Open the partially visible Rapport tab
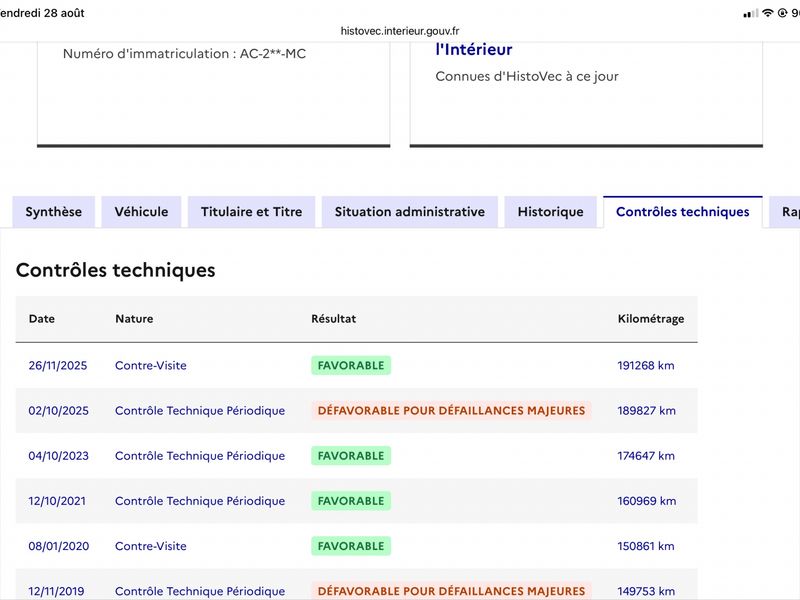This screenshot has height=600, width=800. point(786,212)
